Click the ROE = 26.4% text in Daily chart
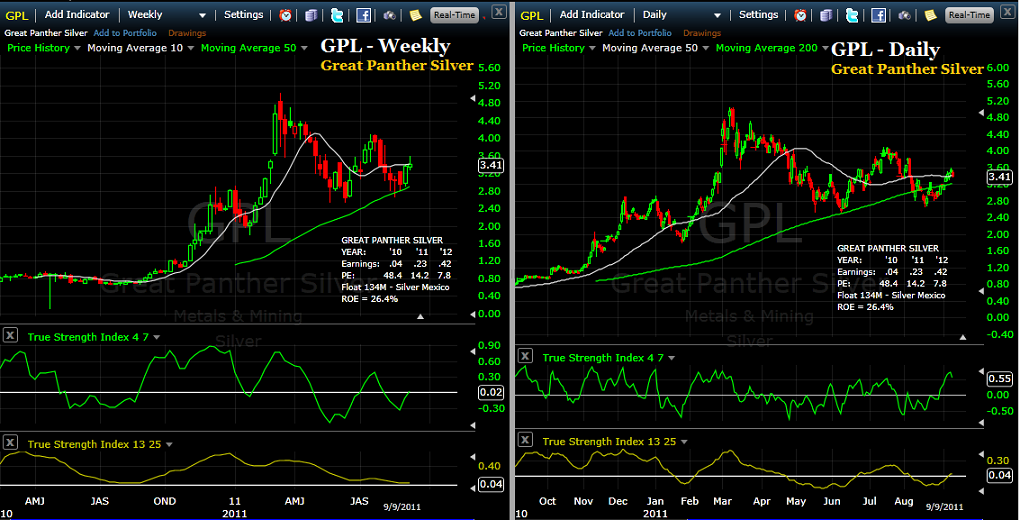This screenshot has height=520, width=1020. tap(865, 307)
